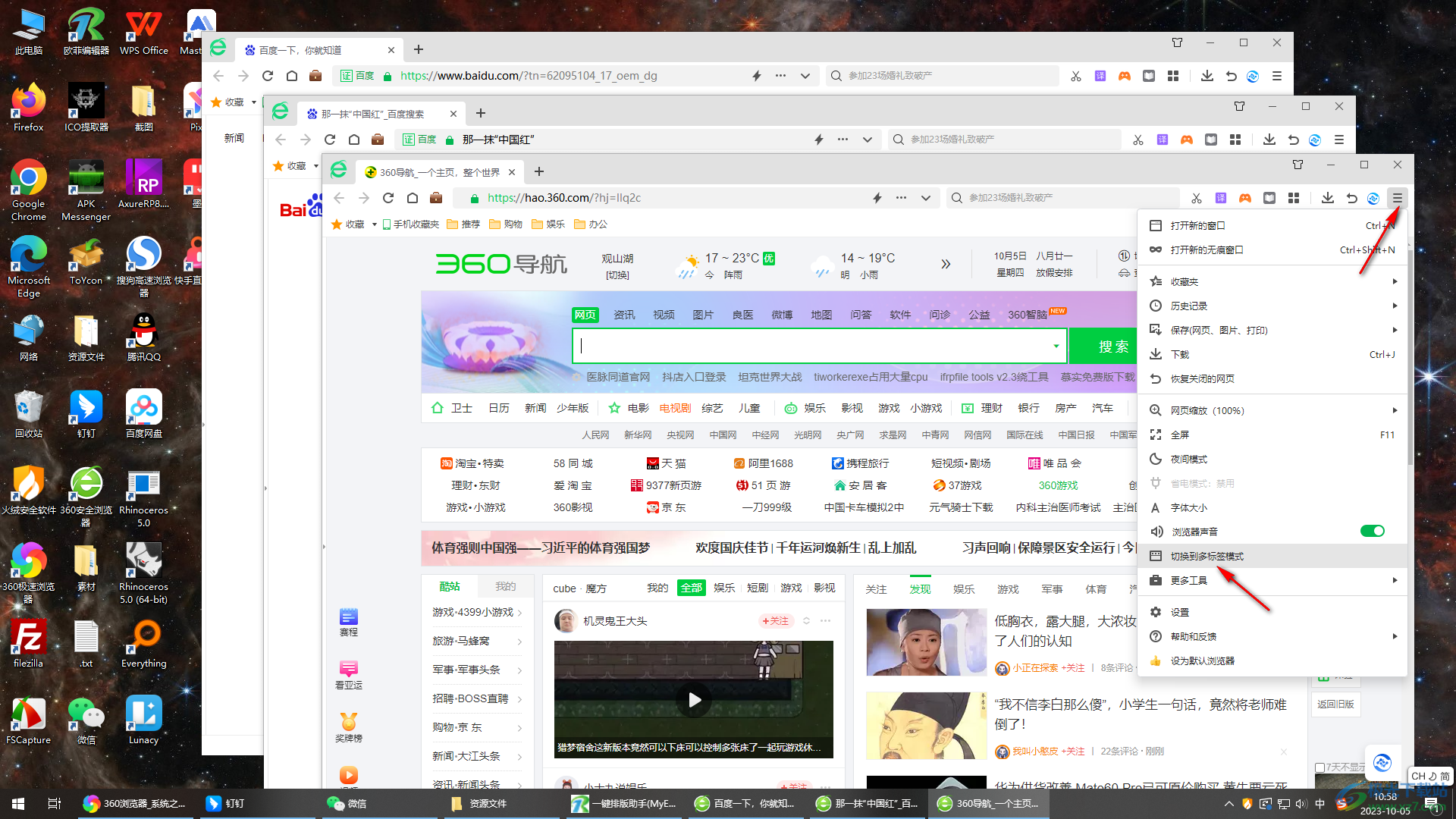Viewport: 1456px width, 819px height.
Task: Select 发现 tab in news feed
Action: 920,589
